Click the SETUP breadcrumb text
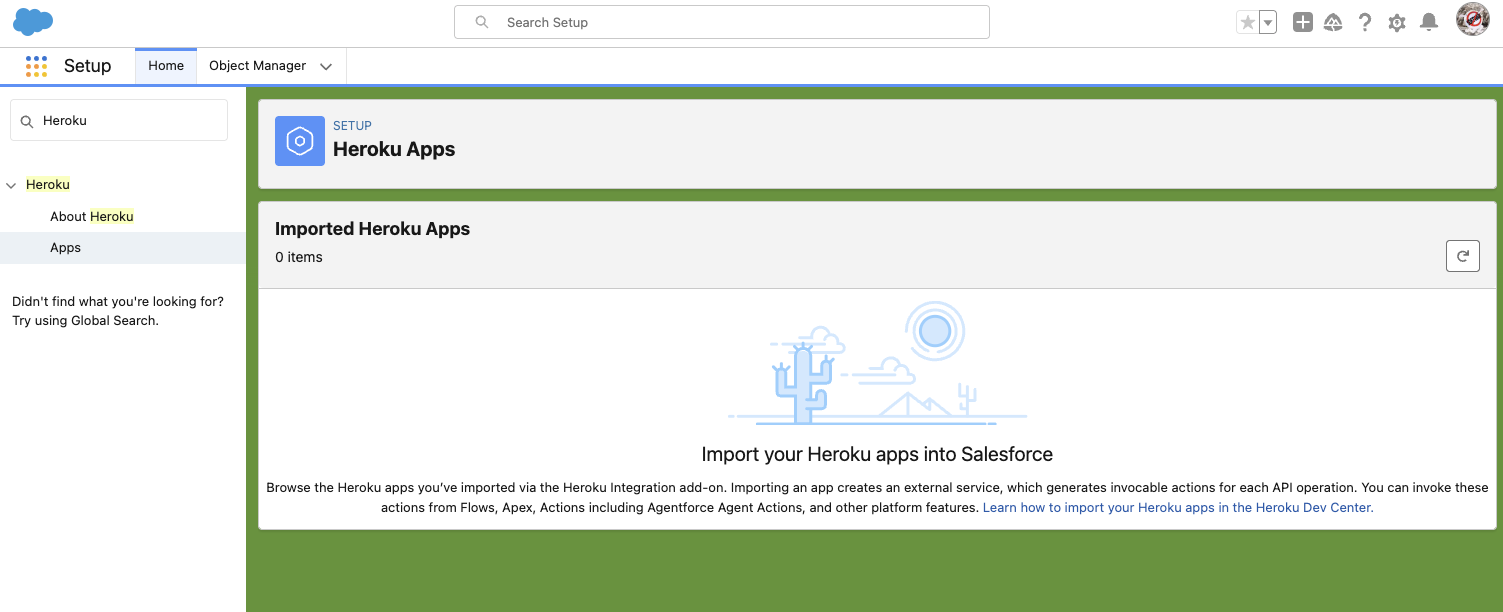 352,126
